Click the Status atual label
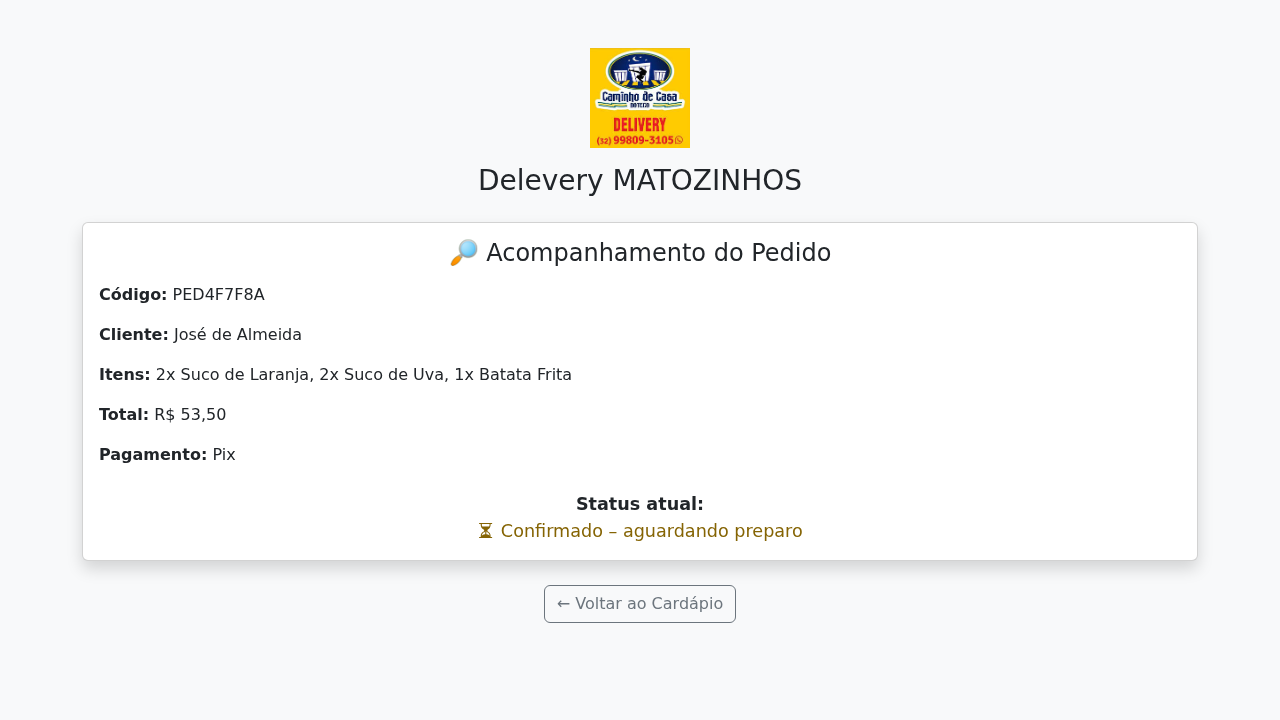The height and width of the screenshot is (720, 1280). click(640, 504)
